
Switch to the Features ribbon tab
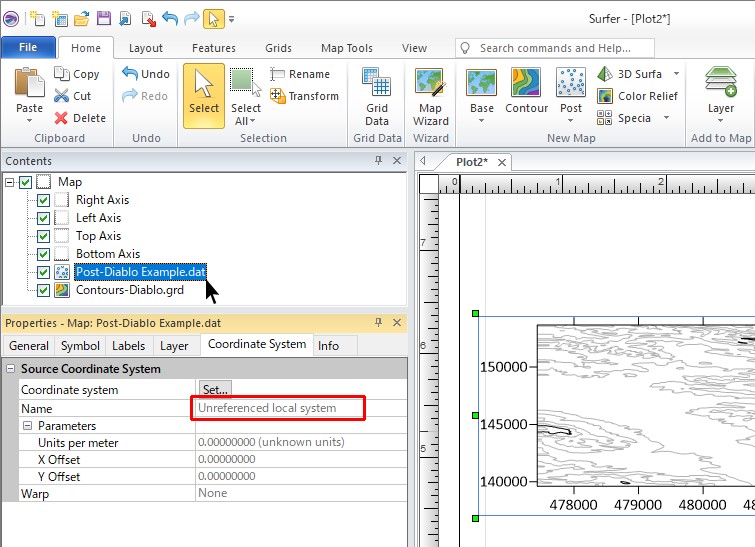(214, 48)
